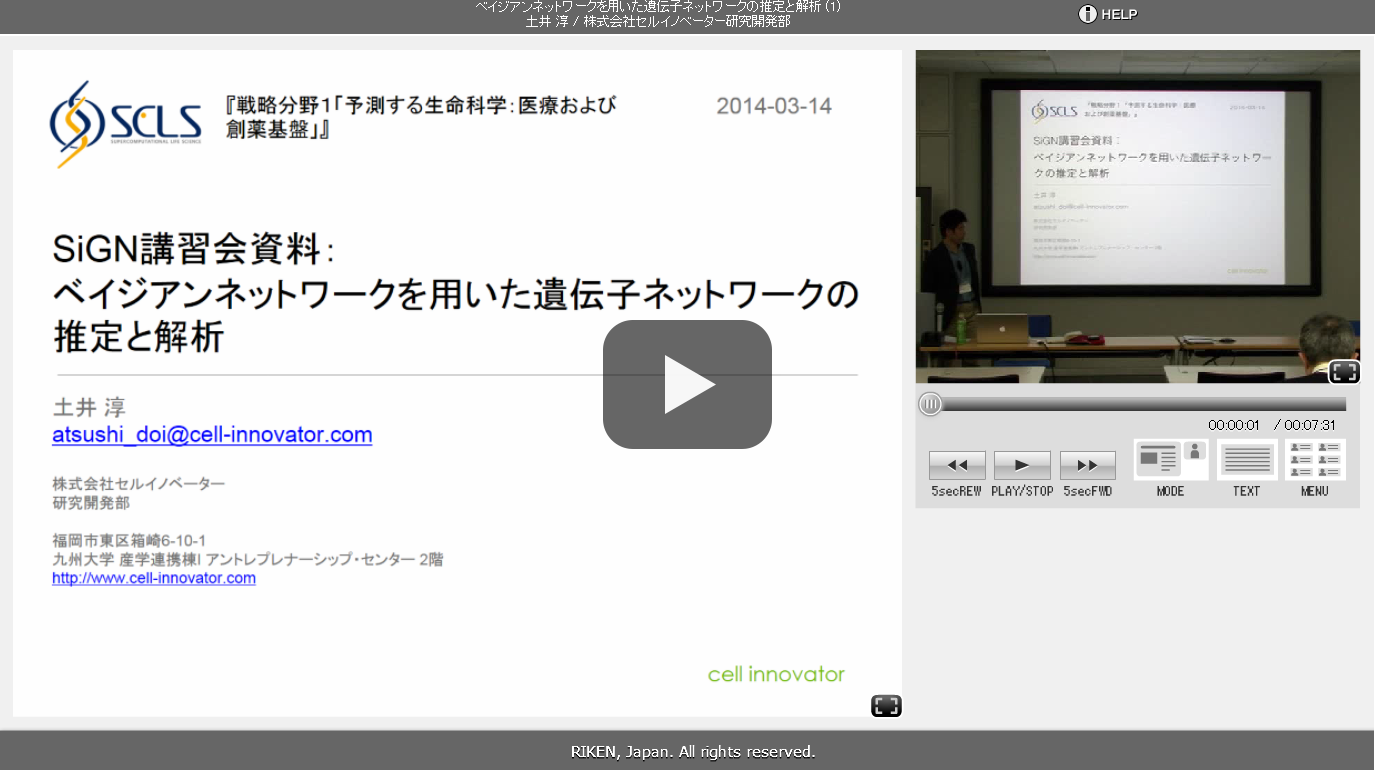Open the http://www.cell-innovator.com link
Image resolution: width=1375 pixels, height=770 pixels.
point(154,578)
